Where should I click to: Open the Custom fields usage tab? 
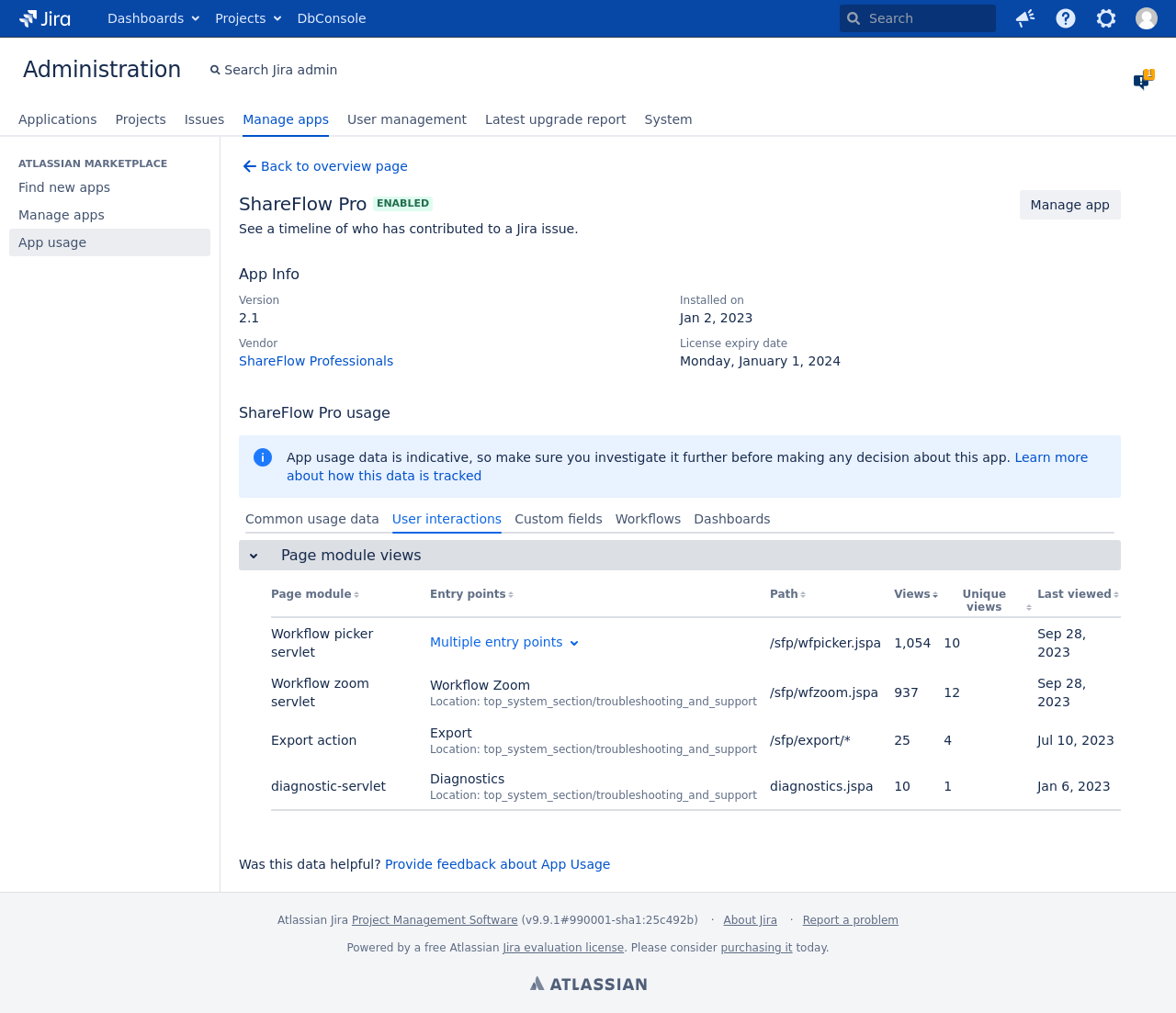pyautogui.click(x=559, y=519)
